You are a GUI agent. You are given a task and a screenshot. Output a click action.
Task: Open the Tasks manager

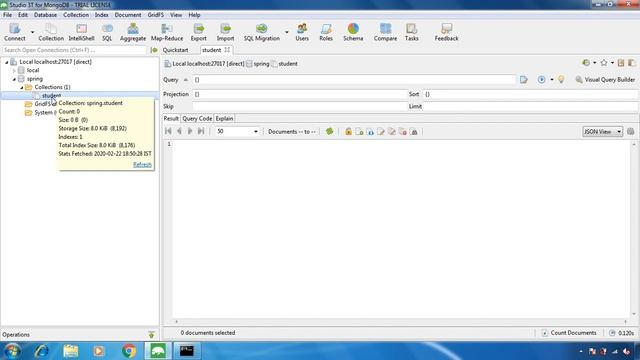(x=411, y=32)
